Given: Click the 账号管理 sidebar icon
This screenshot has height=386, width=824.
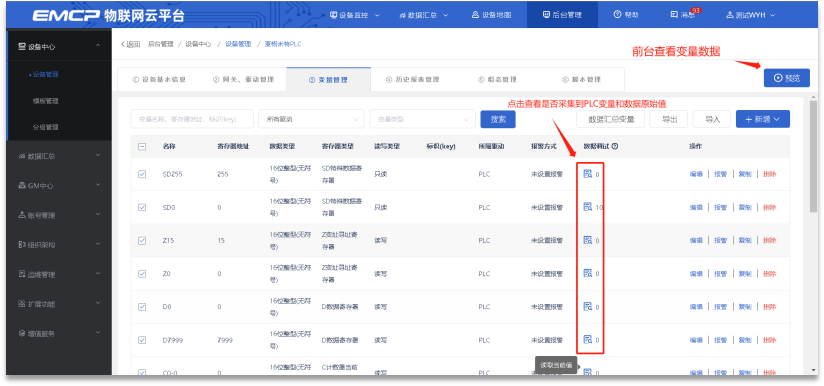Looking at the screenshot, I should (x=22, y=215).
